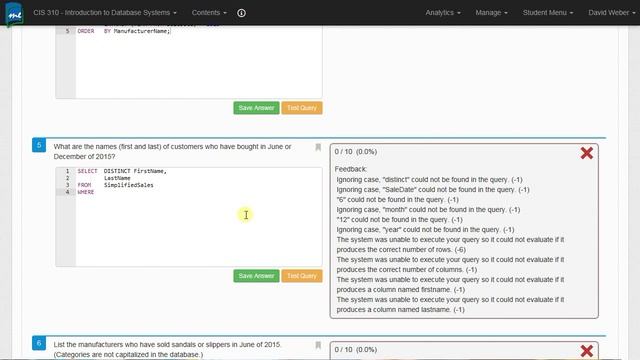Viewport: 640px width, 360px height.
Task: Click question 6 prompt about sandals or slippers
Action: [168, 349]
